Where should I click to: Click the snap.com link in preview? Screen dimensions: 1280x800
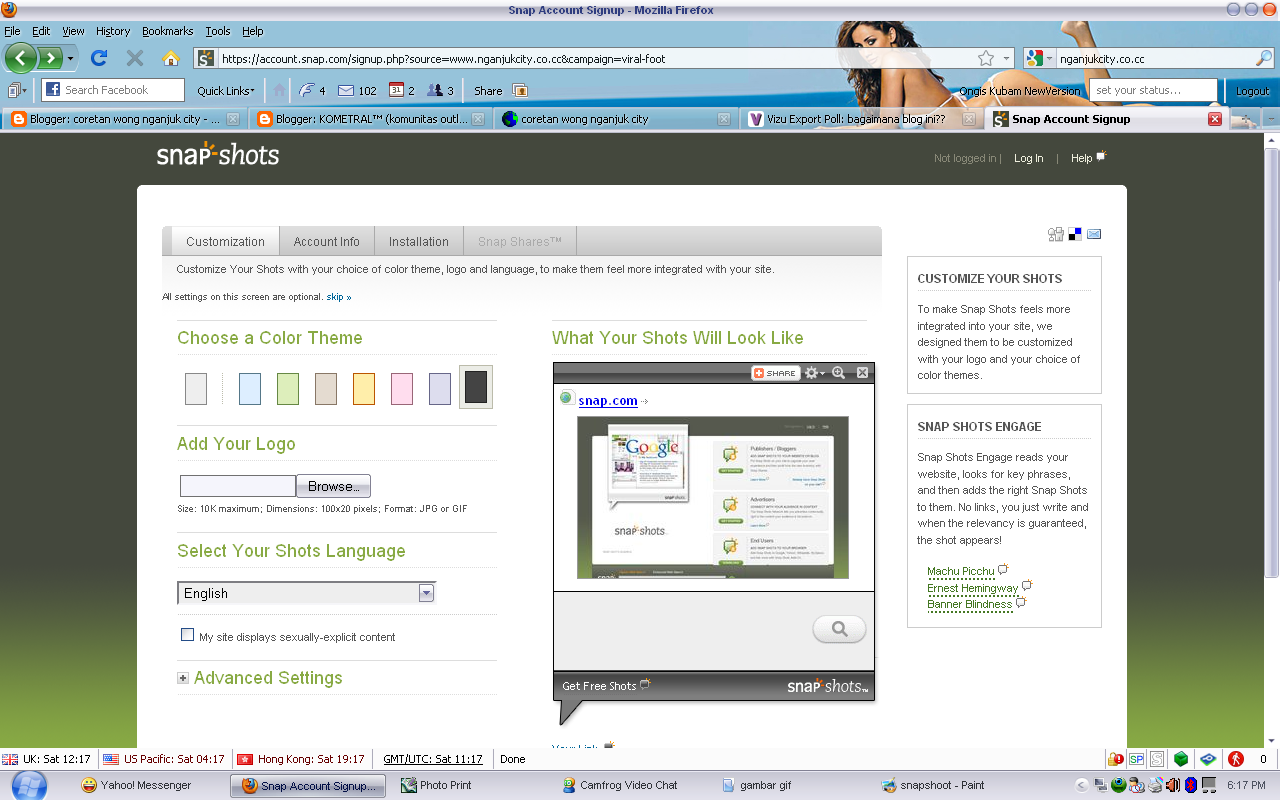tap(607, 400)
